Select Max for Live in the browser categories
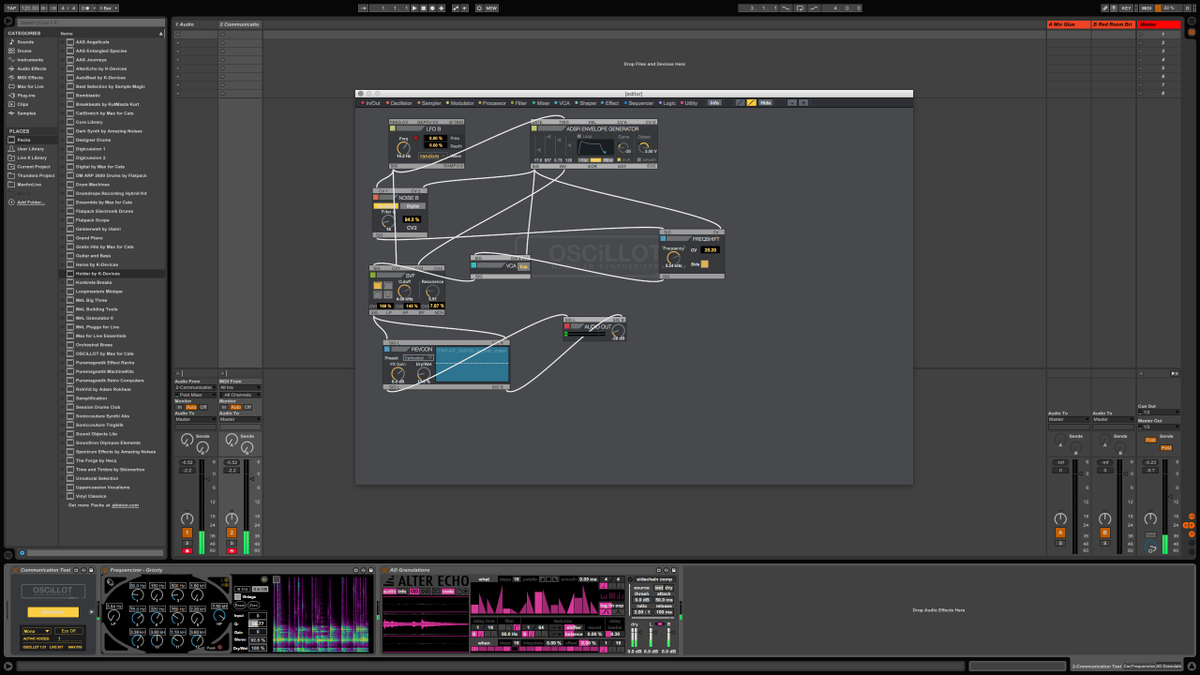The height and width of the screenshot is (675, 1200). coord(30,86)
